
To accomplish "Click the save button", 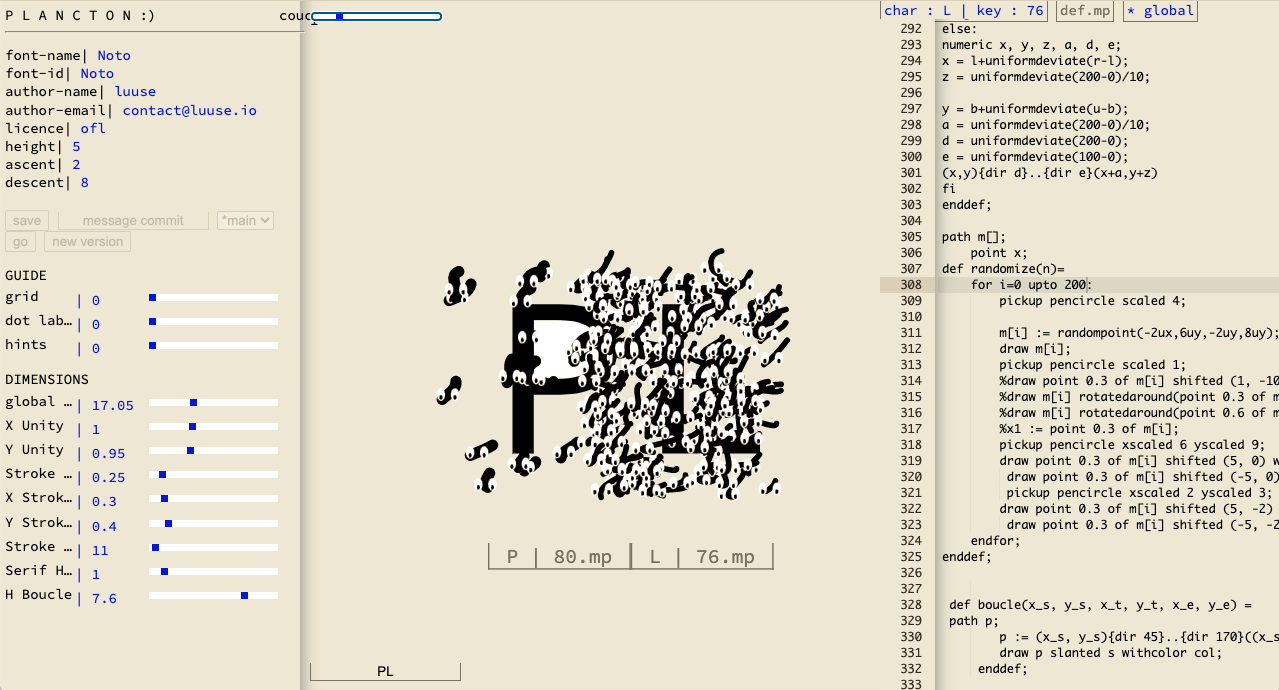I will tap(27, 221).
